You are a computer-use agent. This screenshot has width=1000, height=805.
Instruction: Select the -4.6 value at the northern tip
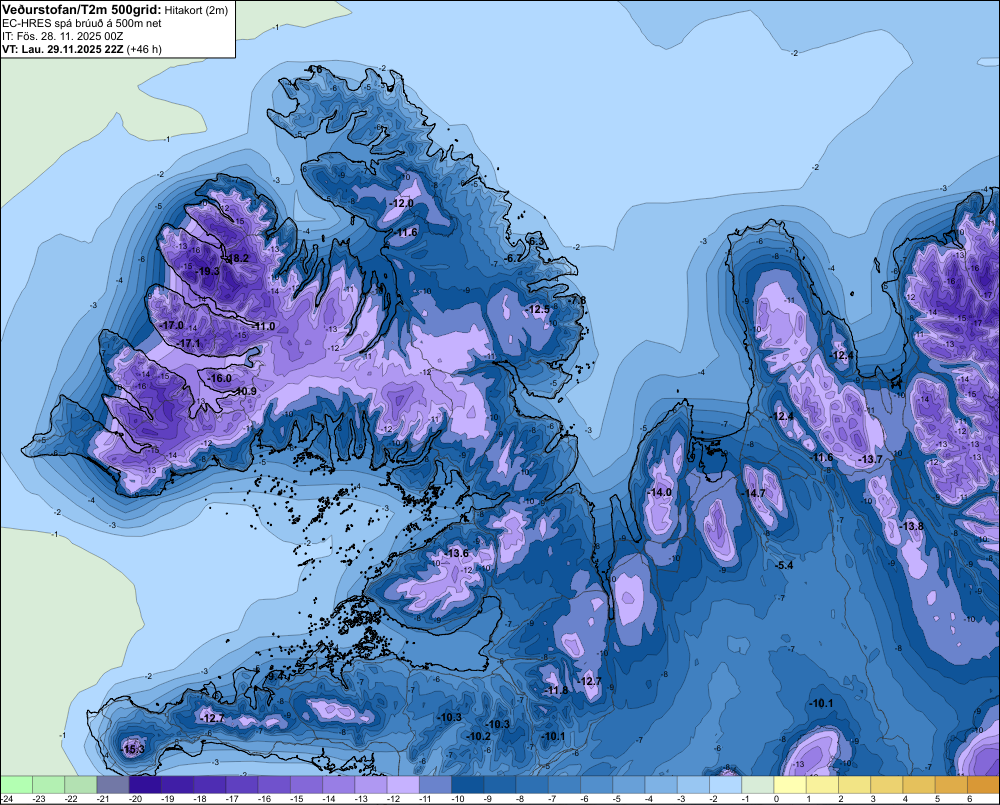(313, 69)
